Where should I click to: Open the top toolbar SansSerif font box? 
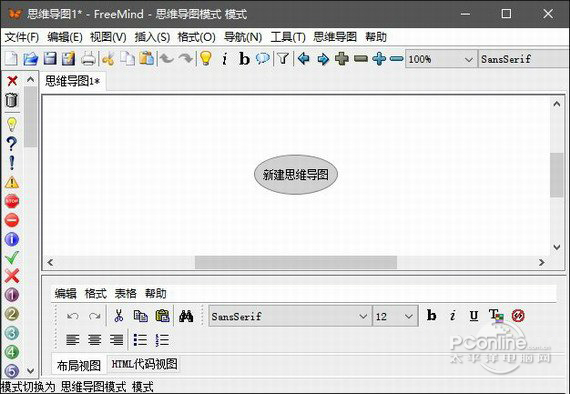(x=523, y=59)
